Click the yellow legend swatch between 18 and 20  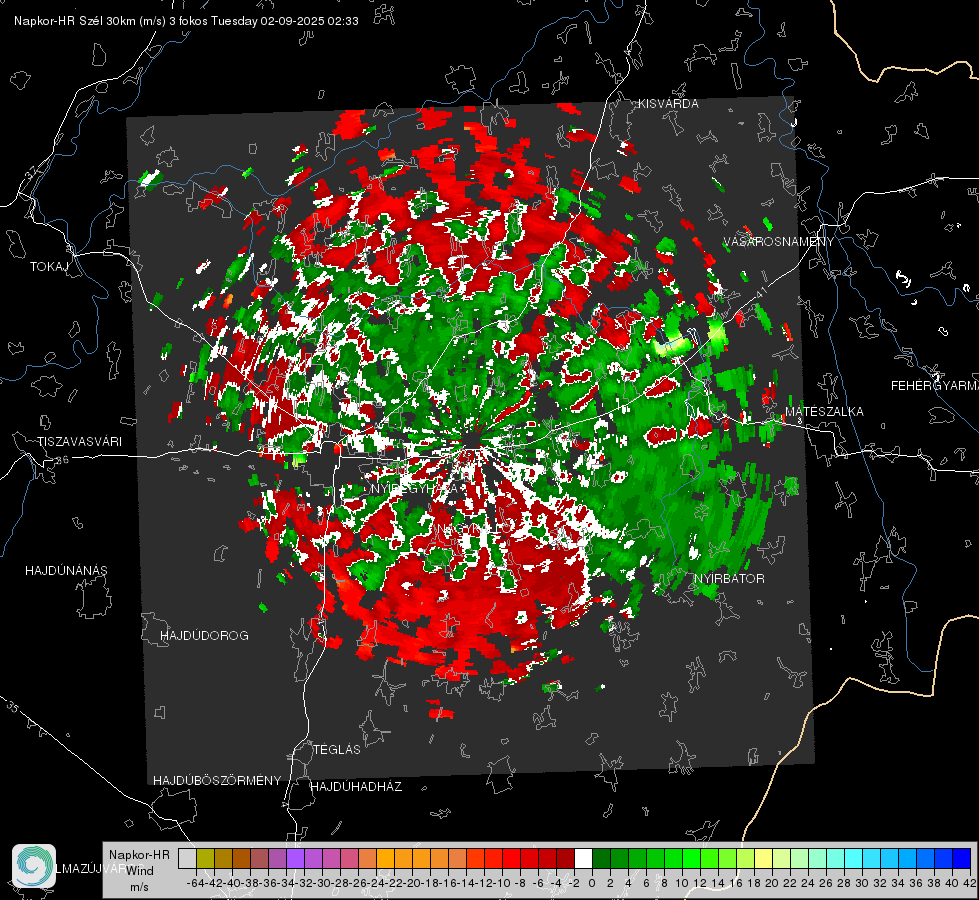point(763,858)
